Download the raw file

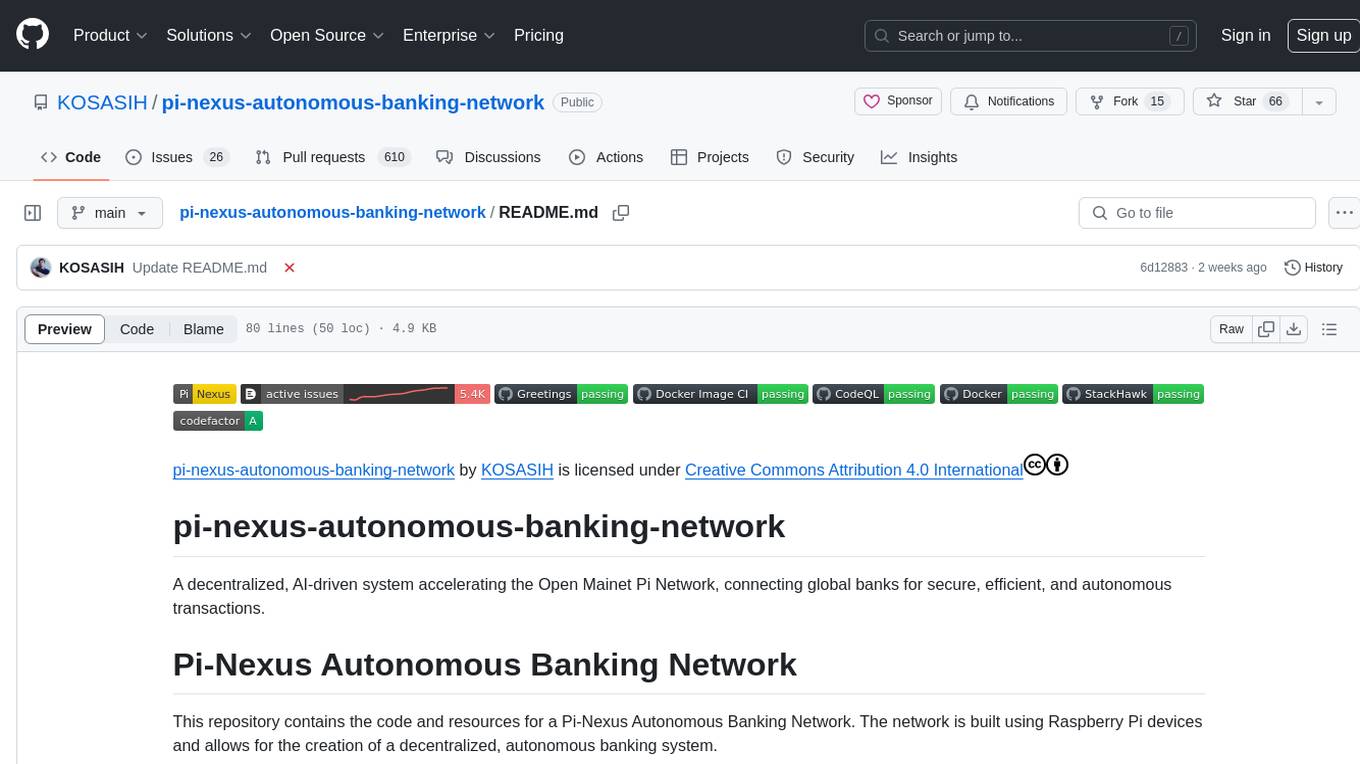1294,329
